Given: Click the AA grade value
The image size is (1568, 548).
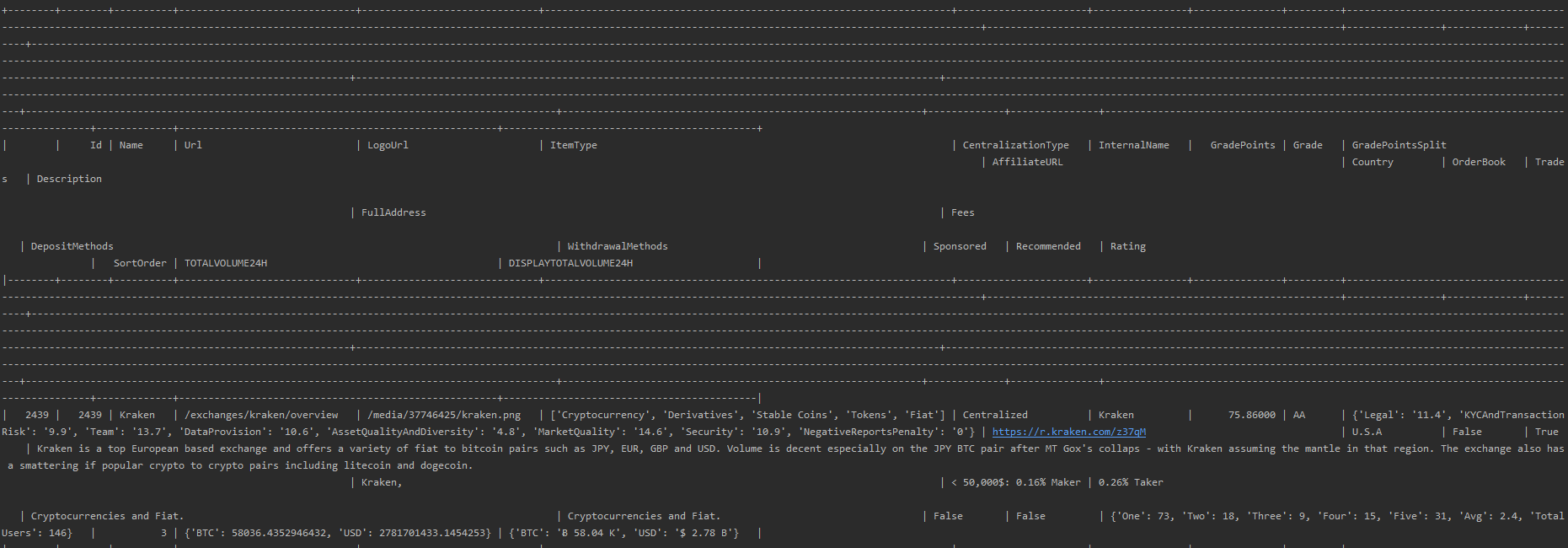Looking at the screenshot, I should click(x=1299, y=415).
